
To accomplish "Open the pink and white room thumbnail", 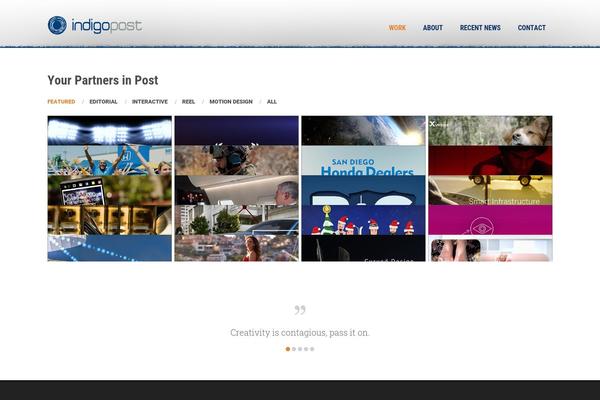I will (490, 248).
